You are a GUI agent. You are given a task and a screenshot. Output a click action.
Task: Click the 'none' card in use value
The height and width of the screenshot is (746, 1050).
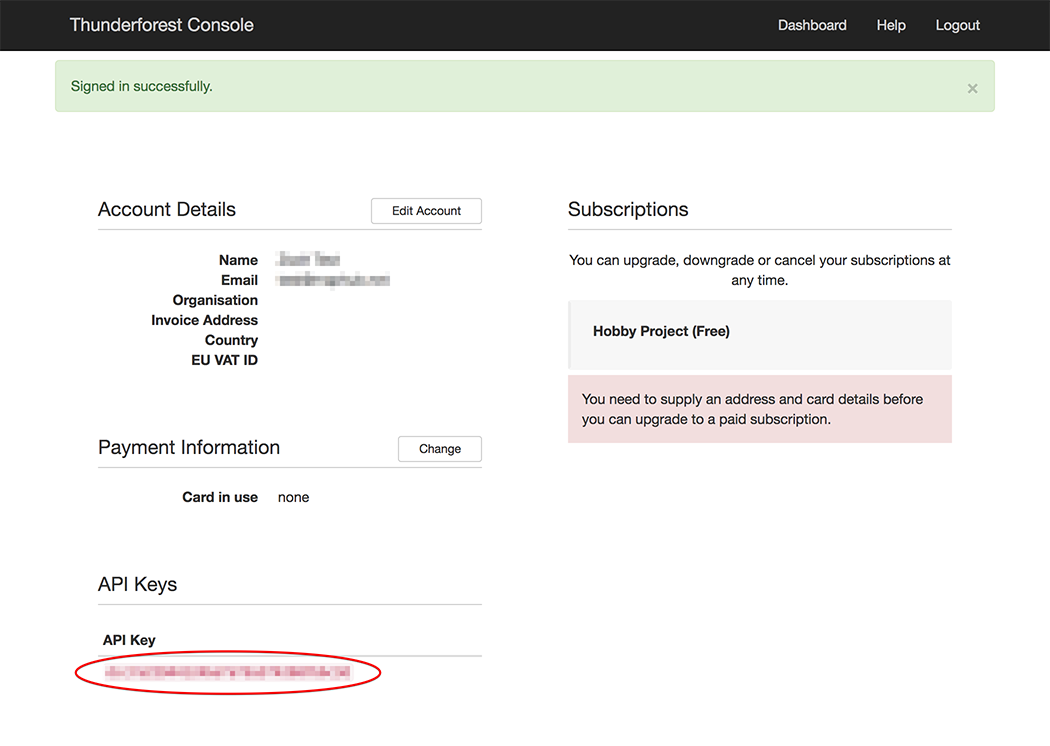tap(293, 497)
